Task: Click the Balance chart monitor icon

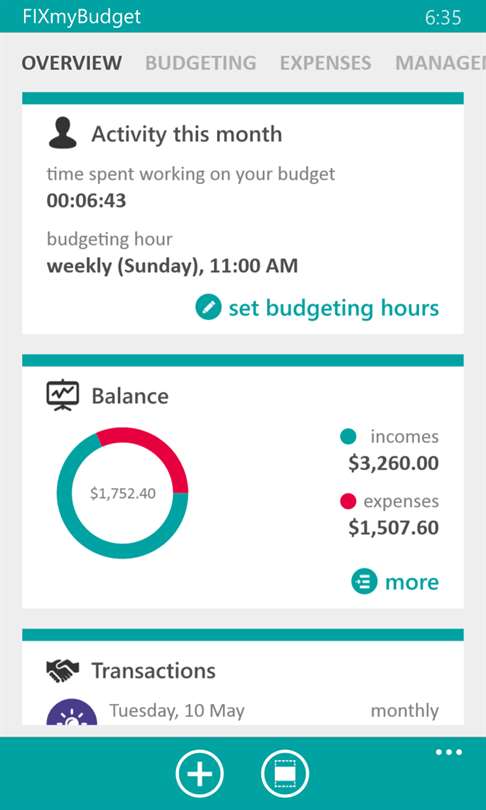Action: click(x=62, y=396)
